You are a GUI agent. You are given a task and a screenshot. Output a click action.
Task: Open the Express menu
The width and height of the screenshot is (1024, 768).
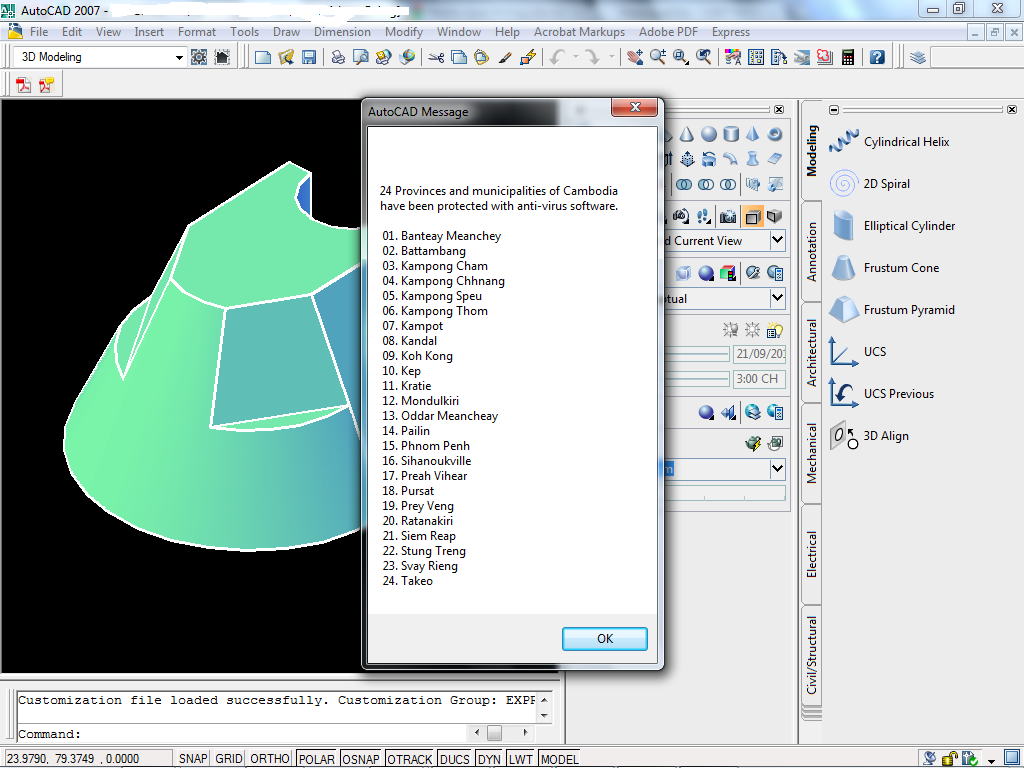[731, 32]
